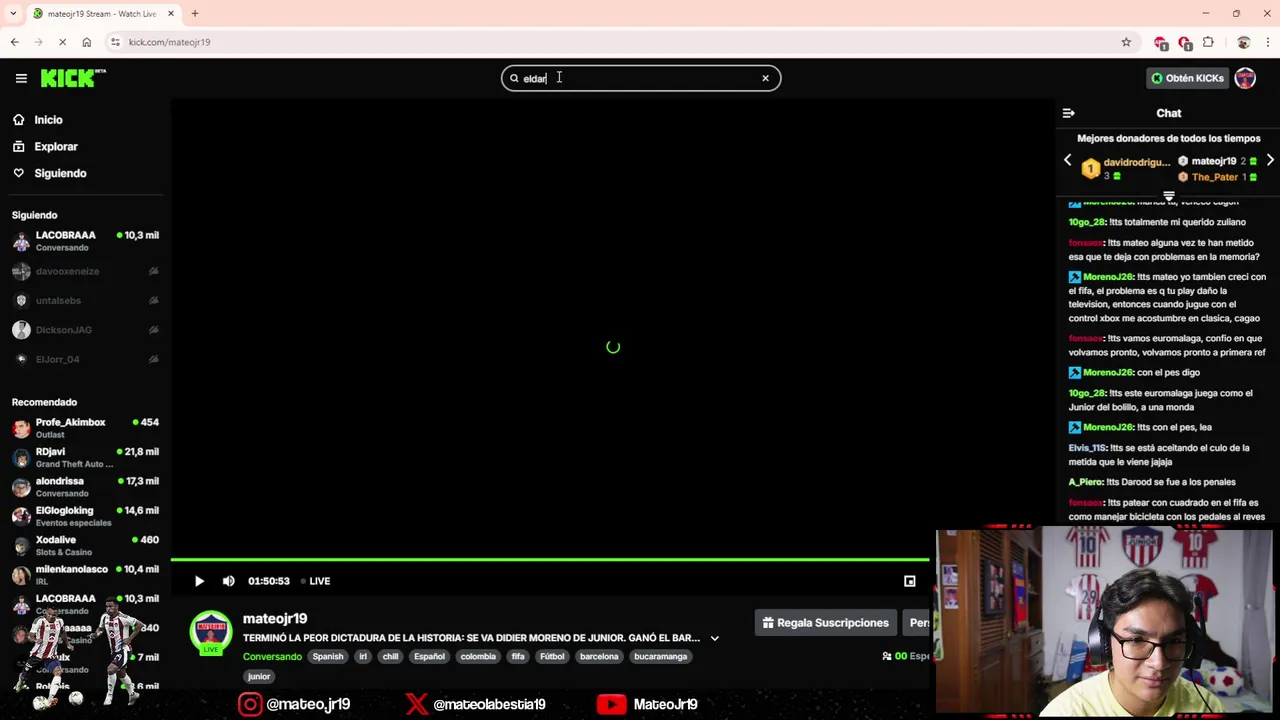
Task: Close the mateojr19 Stream tab
Action: pos(170,14)
